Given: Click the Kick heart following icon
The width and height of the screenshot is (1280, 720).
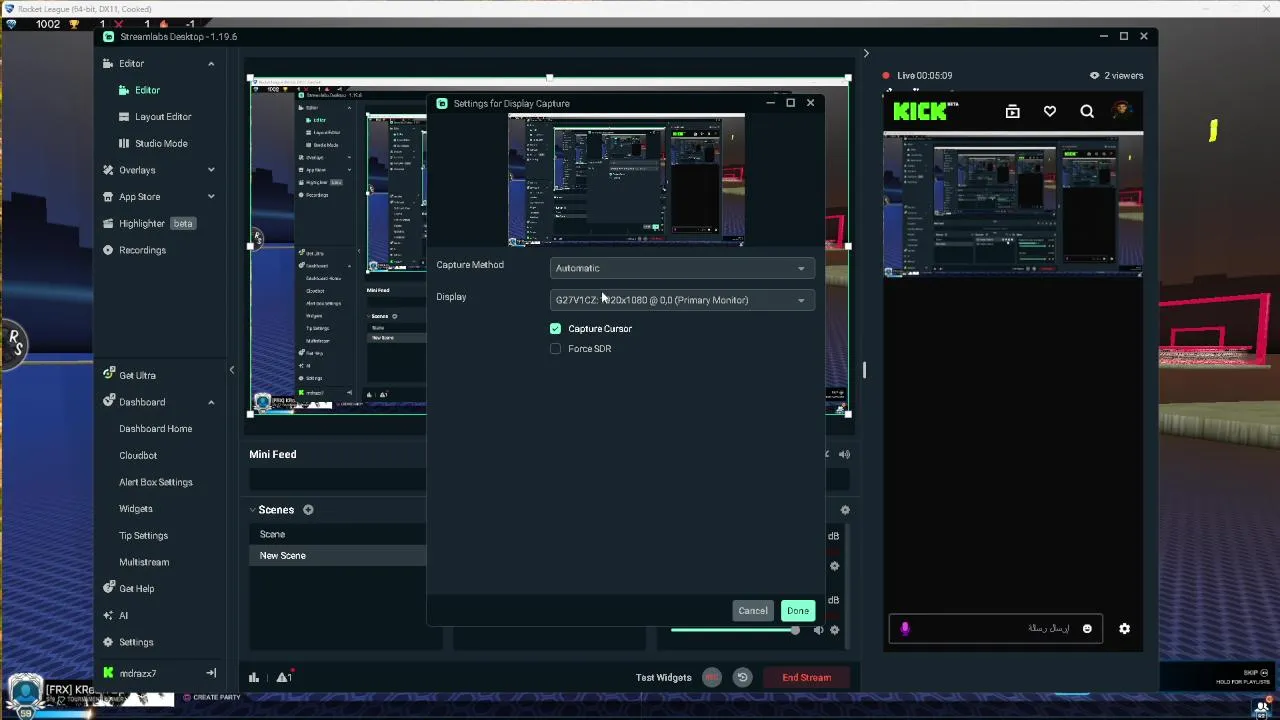Looking at the screenshot, I should click(x=1050, y=112).
